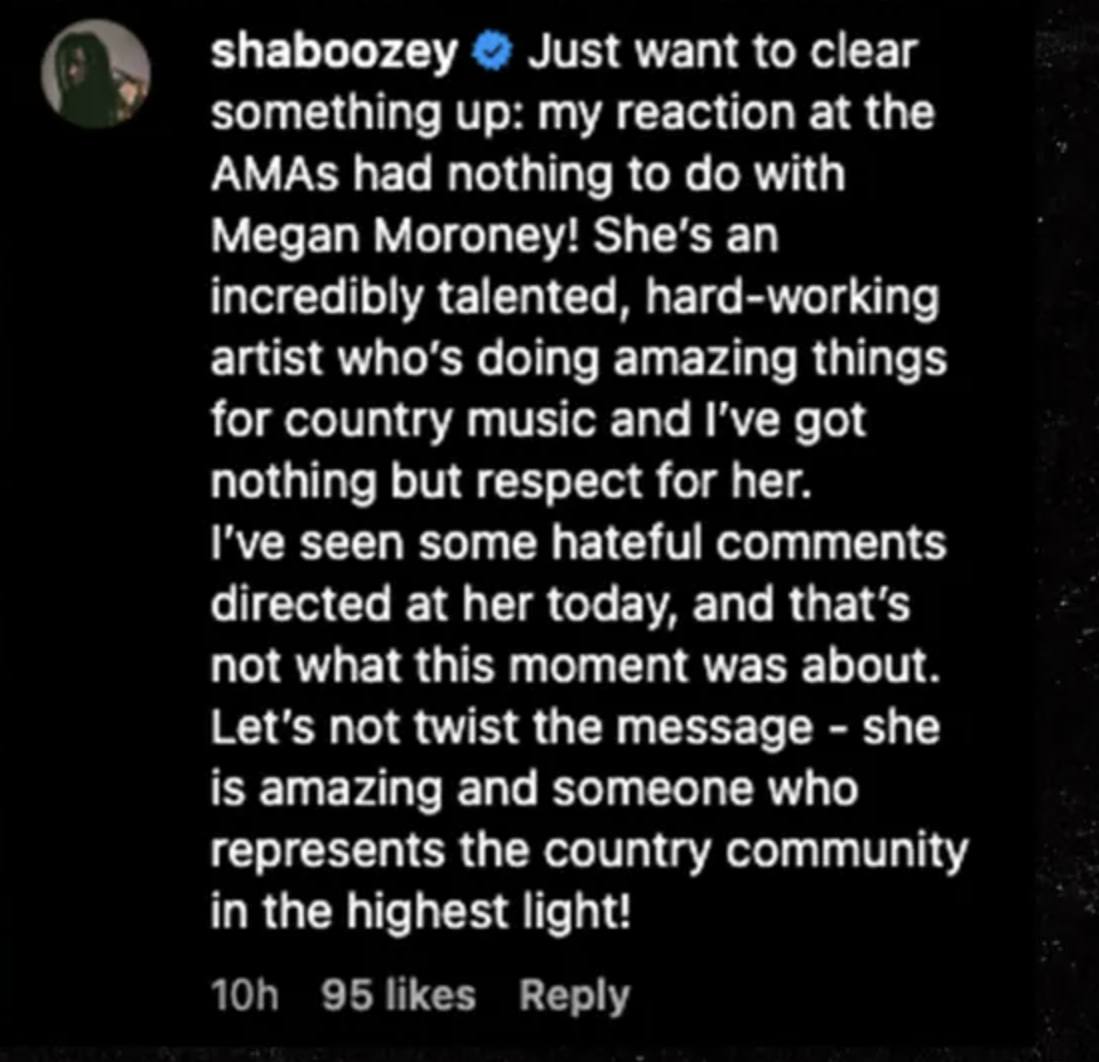Click the blue verified badge icon
The image size is (1099, 1062).
pos(495,53)
